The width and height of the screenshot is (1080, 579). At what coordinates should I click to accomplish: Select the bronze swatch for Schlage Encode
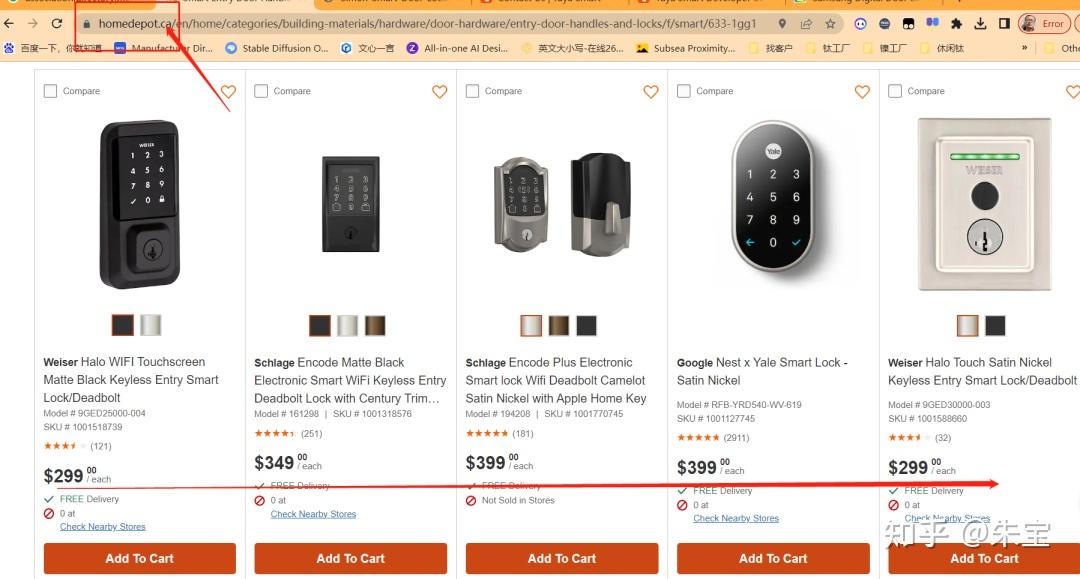[x=374, y=325]
